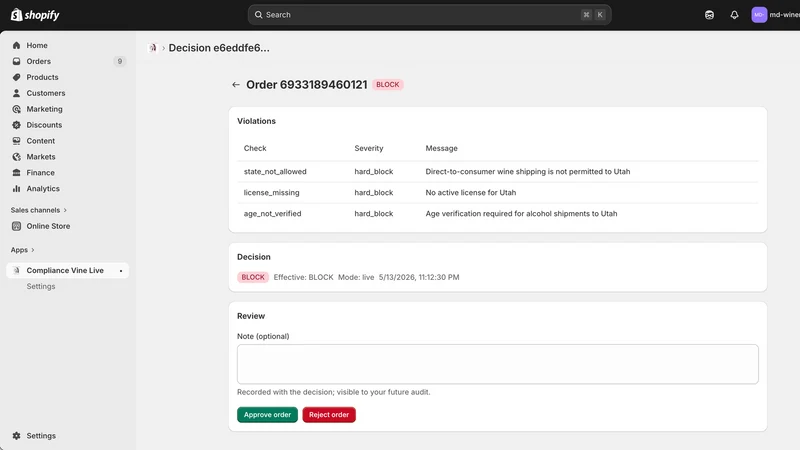Click the Customers person icon
The image size is (800, 450).
pyautogui.click(x=16, y=93)
